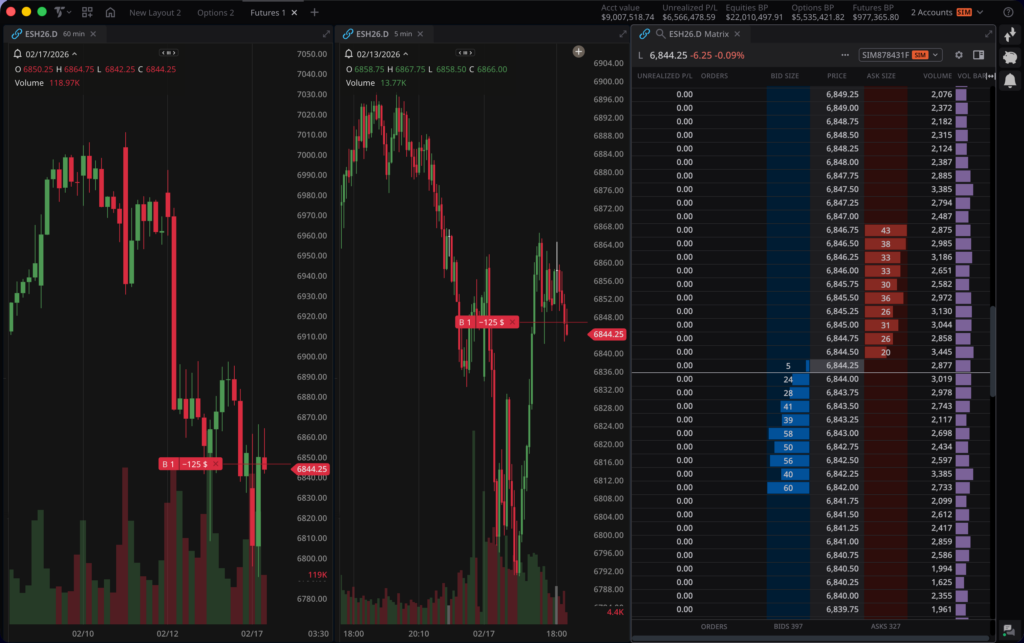This screenshot has height=643, width=1024.
Task: Click the plus circle on the 5-min chart
Action: [x=578, y=50]
